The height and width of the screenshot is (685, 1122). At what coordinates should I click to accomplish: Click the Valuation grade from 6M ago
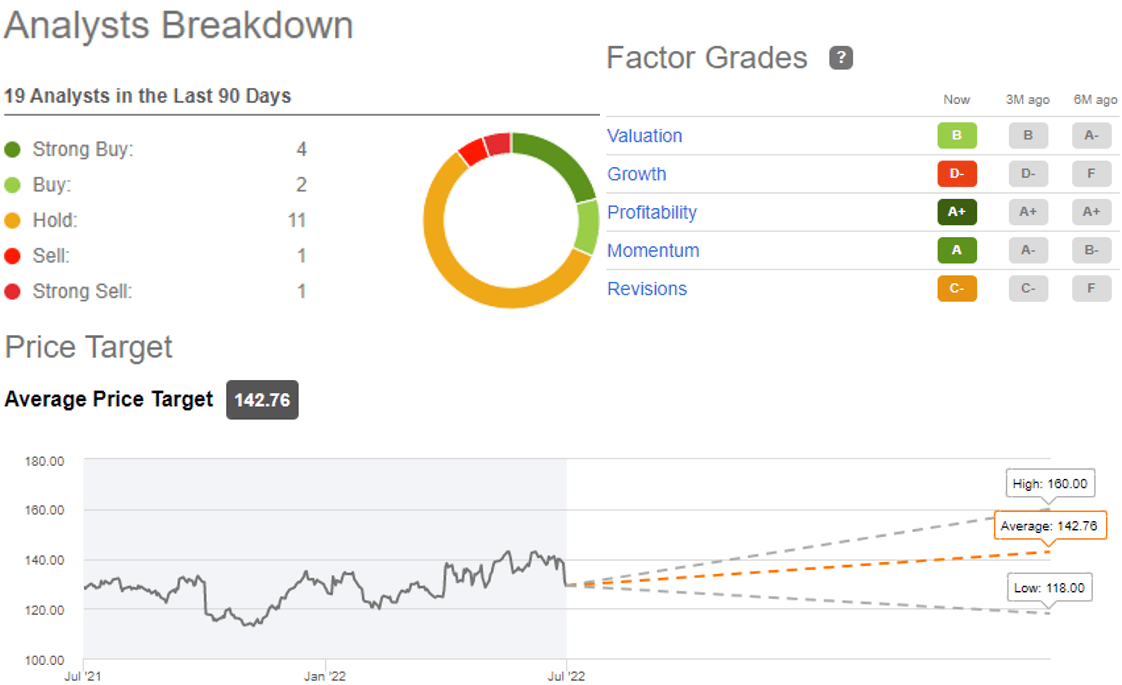click(x=1091, y=136)
